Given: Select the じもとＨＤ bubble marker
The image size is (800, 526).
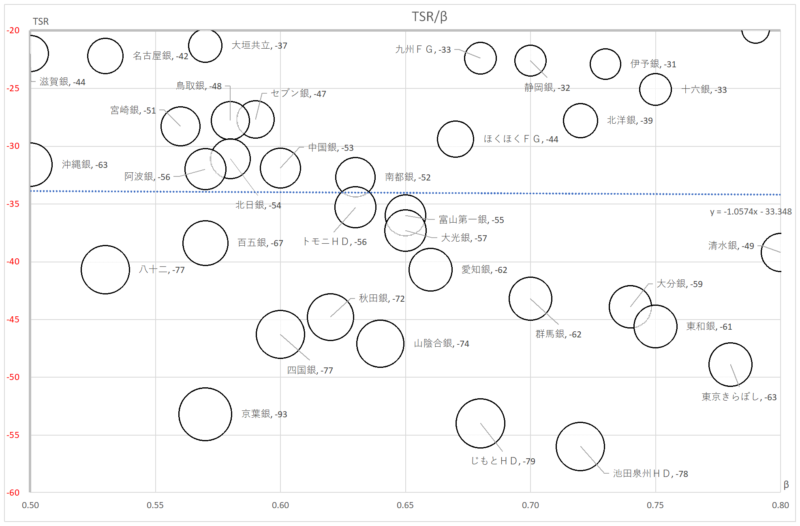Looking at the screenshot, I should tap(481, 423).
